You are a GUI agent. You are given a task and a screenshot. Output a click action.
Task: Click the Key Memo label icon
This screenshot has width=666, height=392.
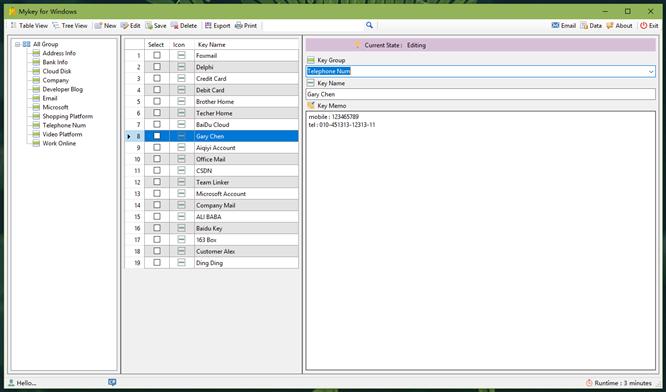(311, 105)
